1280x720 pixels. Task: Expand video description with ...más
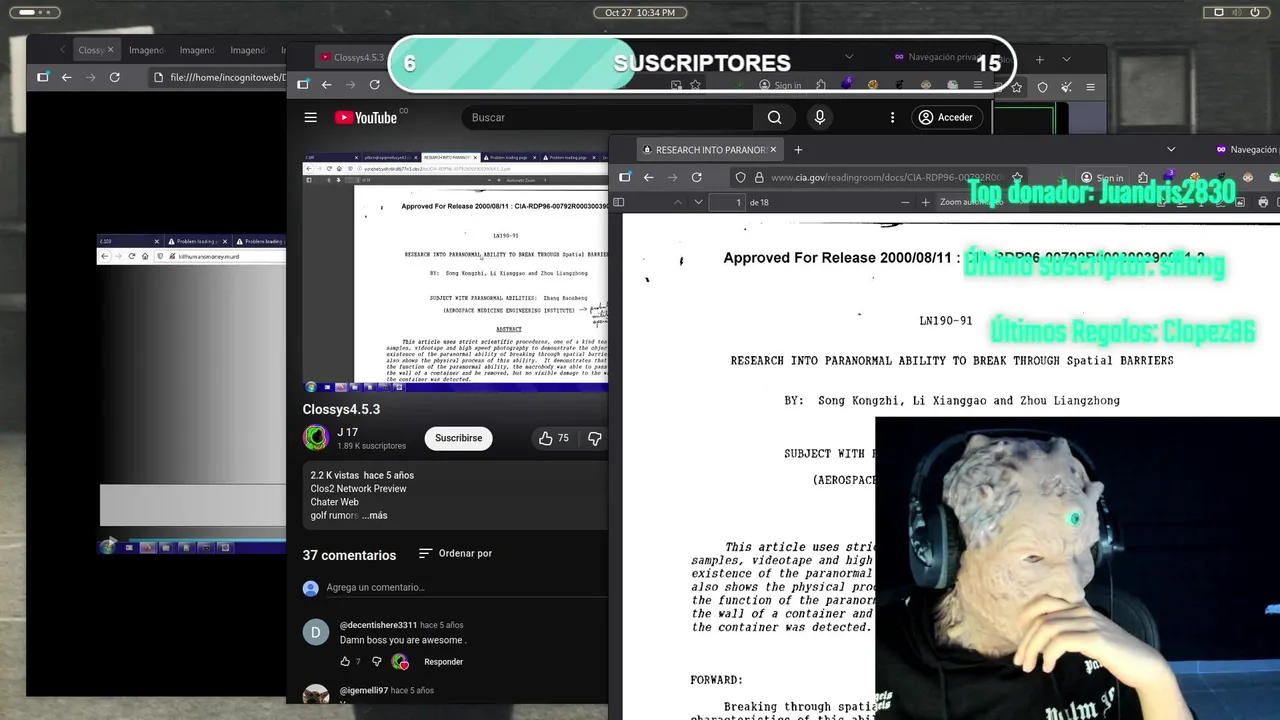pos(375,516)
